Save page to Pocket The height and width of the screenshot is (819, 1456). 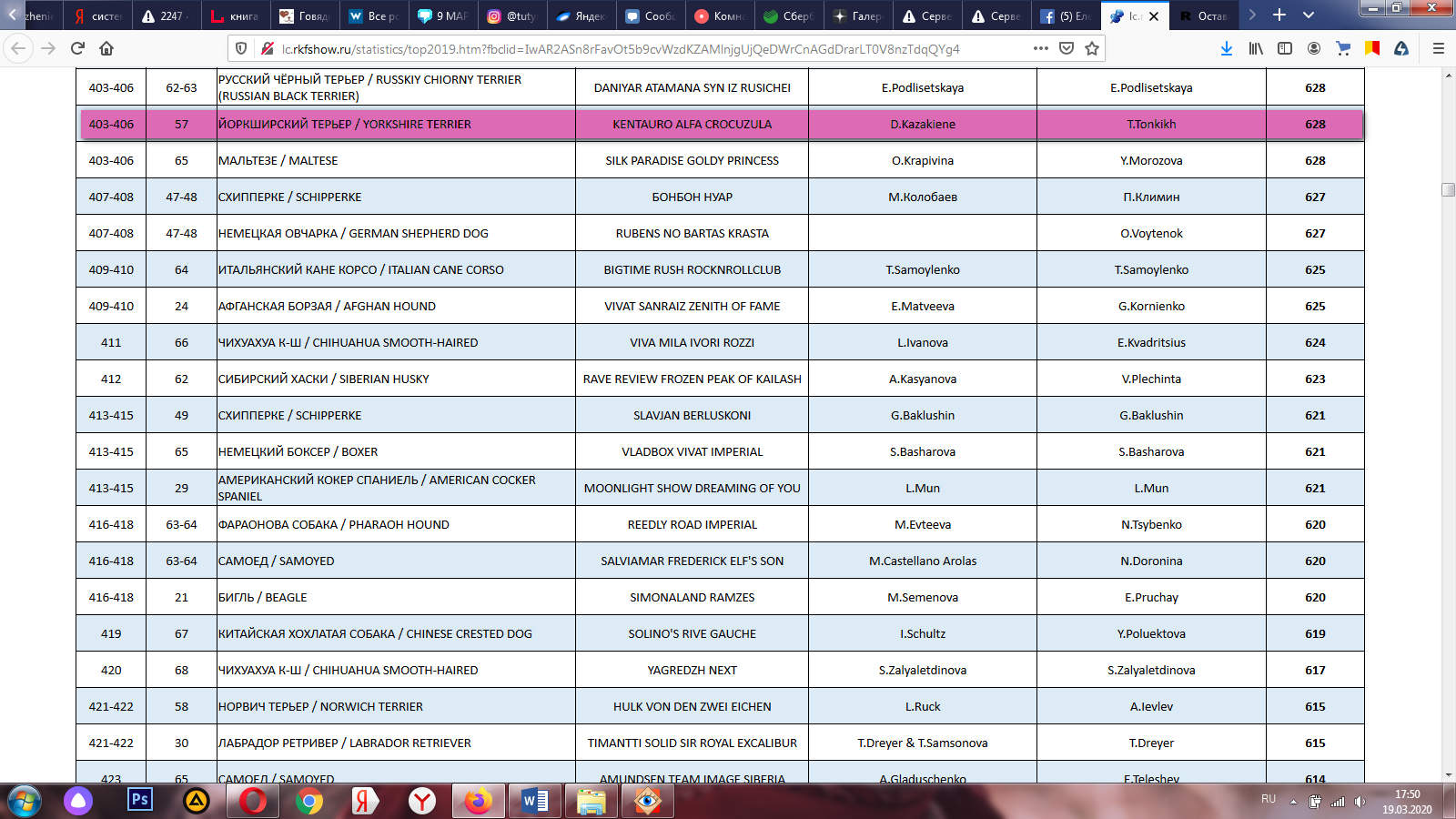1067,48
